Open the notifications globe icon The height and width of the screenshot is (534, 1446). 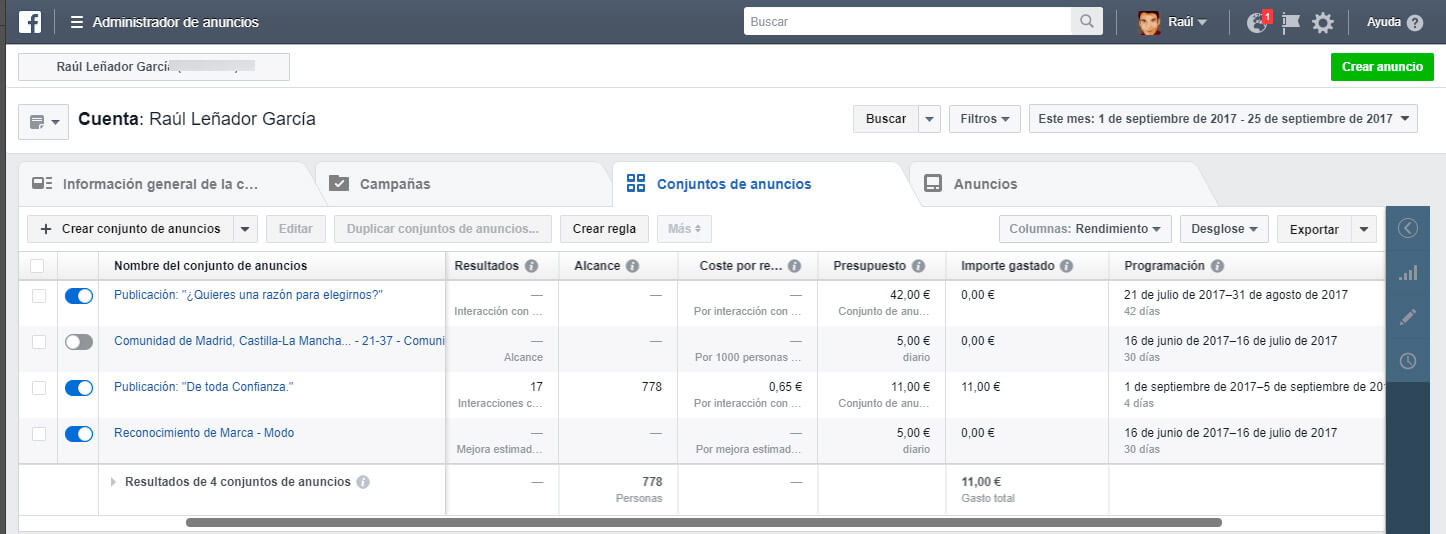point(1258,22)
